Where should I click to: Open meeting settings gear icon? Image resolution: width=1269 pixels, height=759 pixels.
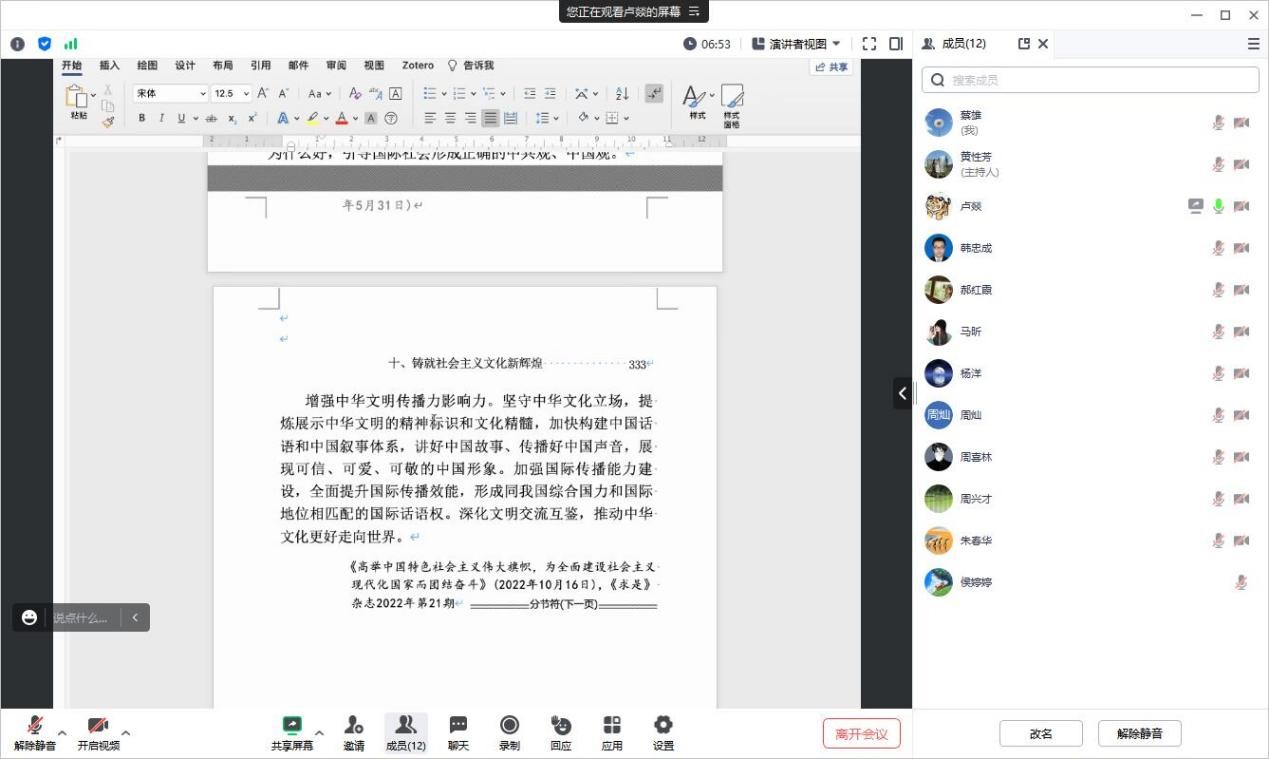[x=663, y=726]
